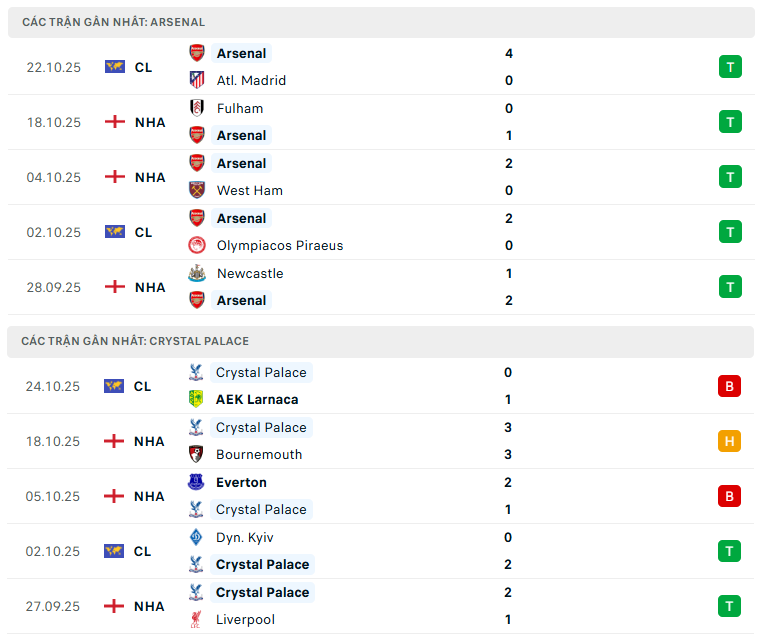The height and width of the screenshot is (641, 762).
Task: Click the Olympiacos Piraeus crest icon
Action: (x=197, y=245)
